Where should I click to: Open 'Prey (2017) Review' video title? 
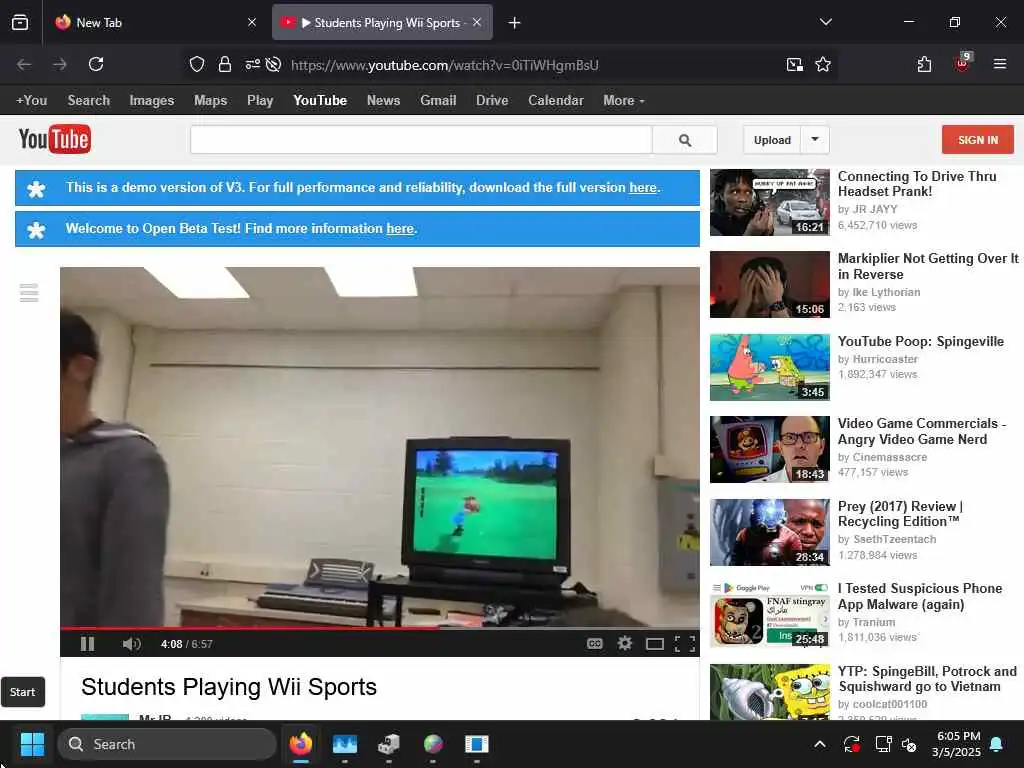(x=901, y=513)
